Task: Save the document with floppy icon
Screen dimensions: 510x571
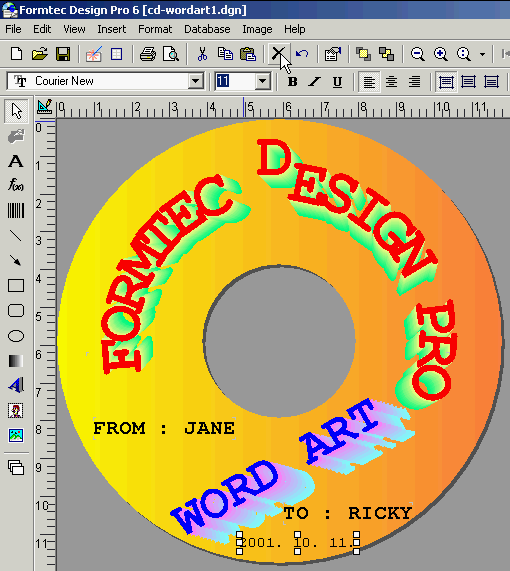Action: tap(63, 54)
